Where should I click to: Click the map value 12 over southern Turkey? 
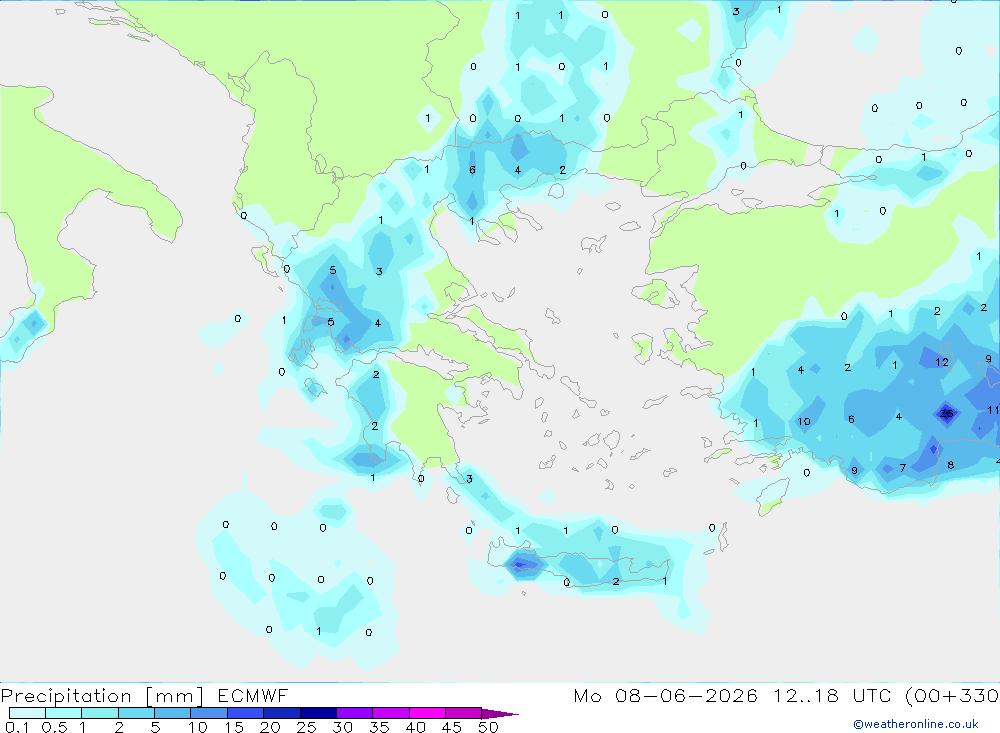tap(942, 362)
